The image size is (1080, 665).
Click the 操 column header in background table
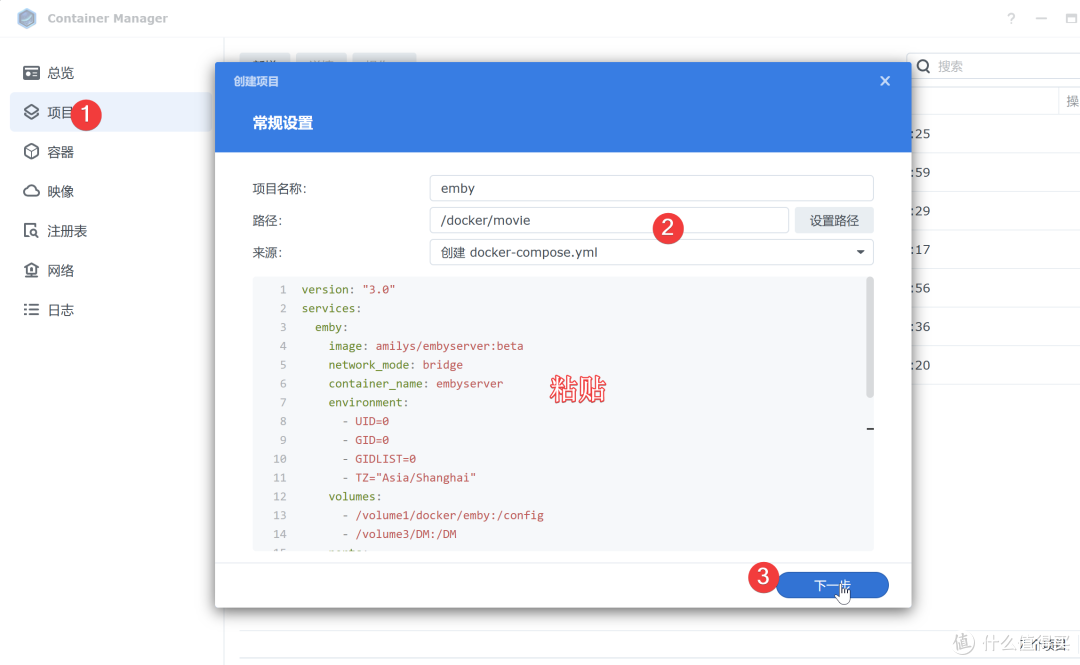[1072, 101]
